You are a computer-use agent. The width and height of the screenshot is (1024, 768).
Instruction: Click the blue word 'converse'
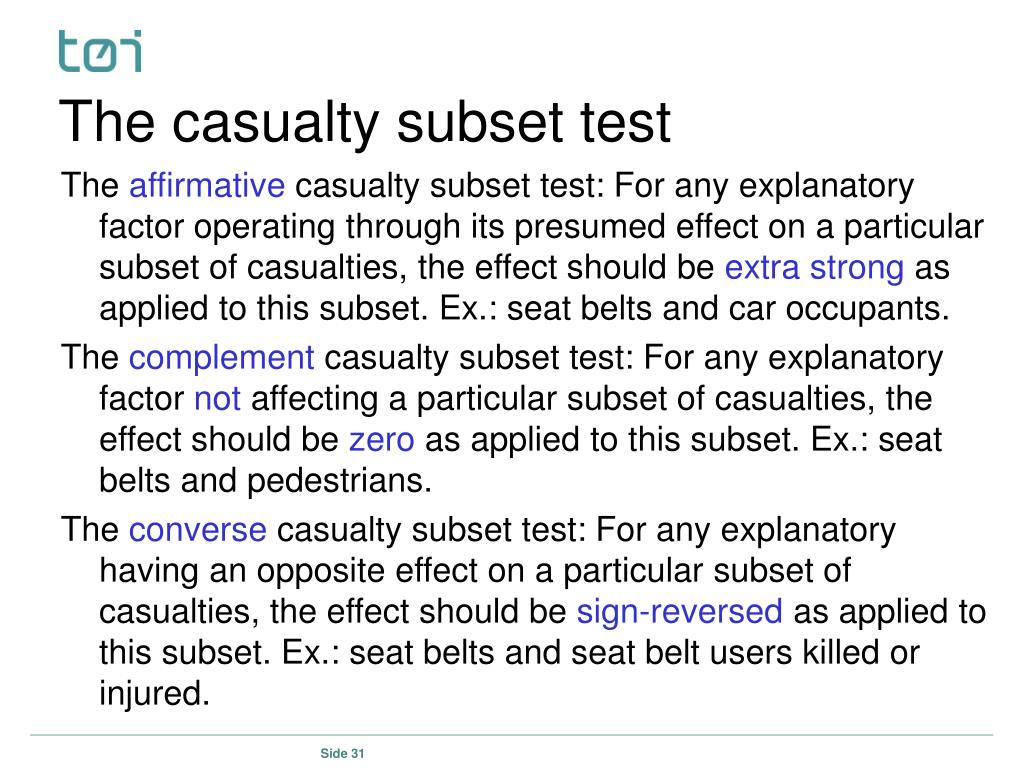tap(197, 530)
